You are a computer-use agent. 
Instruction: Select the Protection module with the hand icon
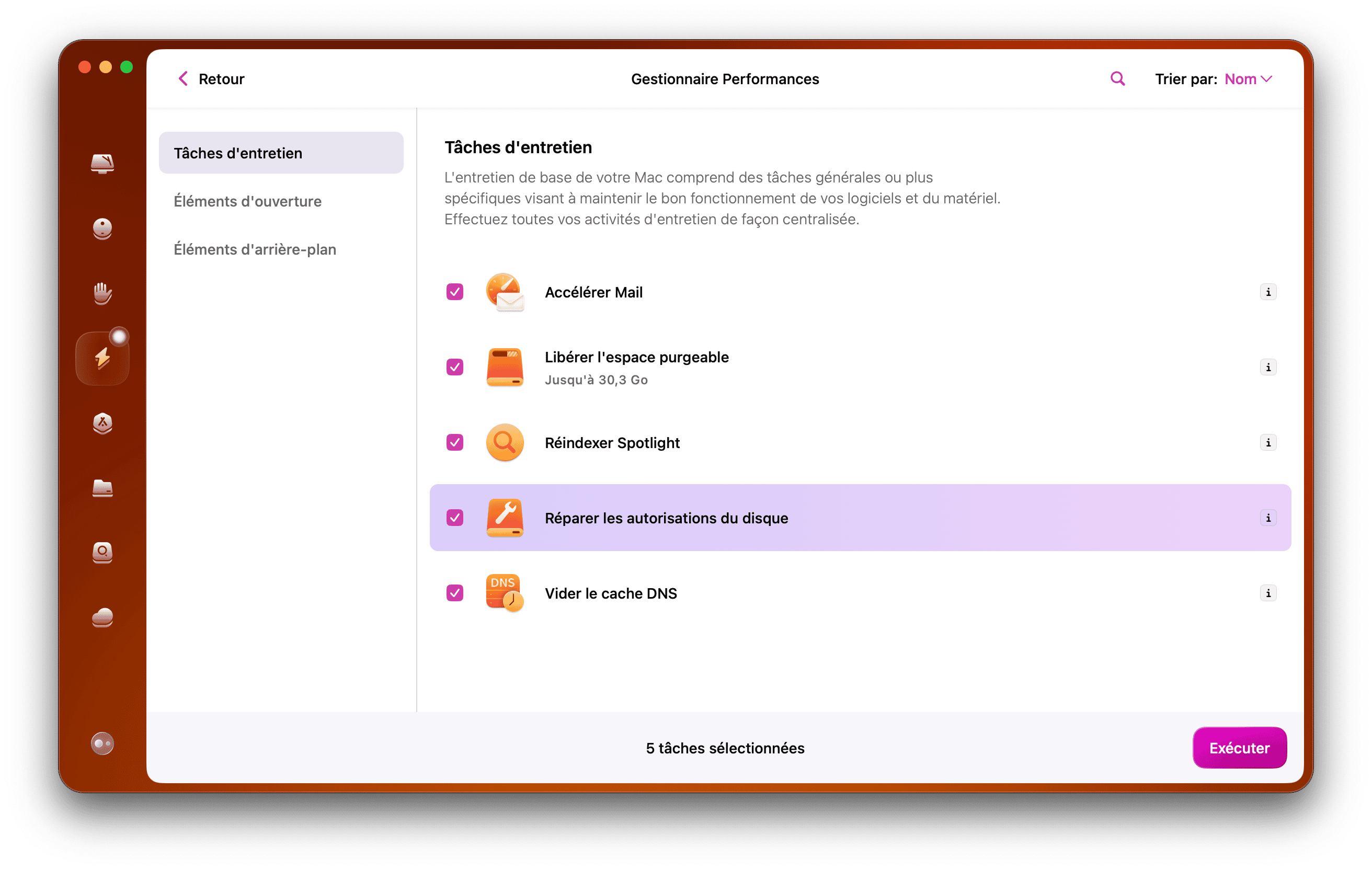coord(102,293)
